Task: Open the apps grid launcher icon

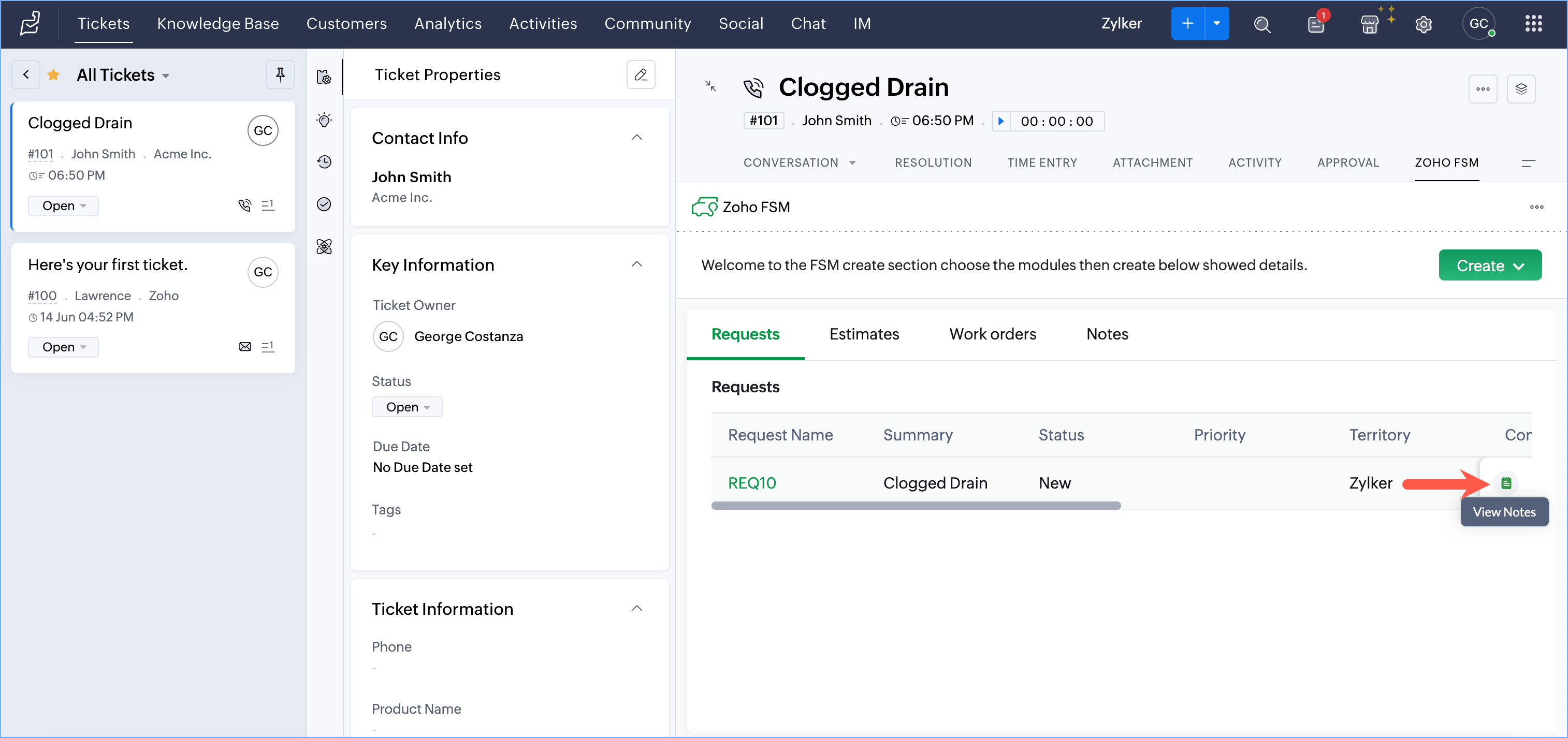Action: [x=1533, y=24]
